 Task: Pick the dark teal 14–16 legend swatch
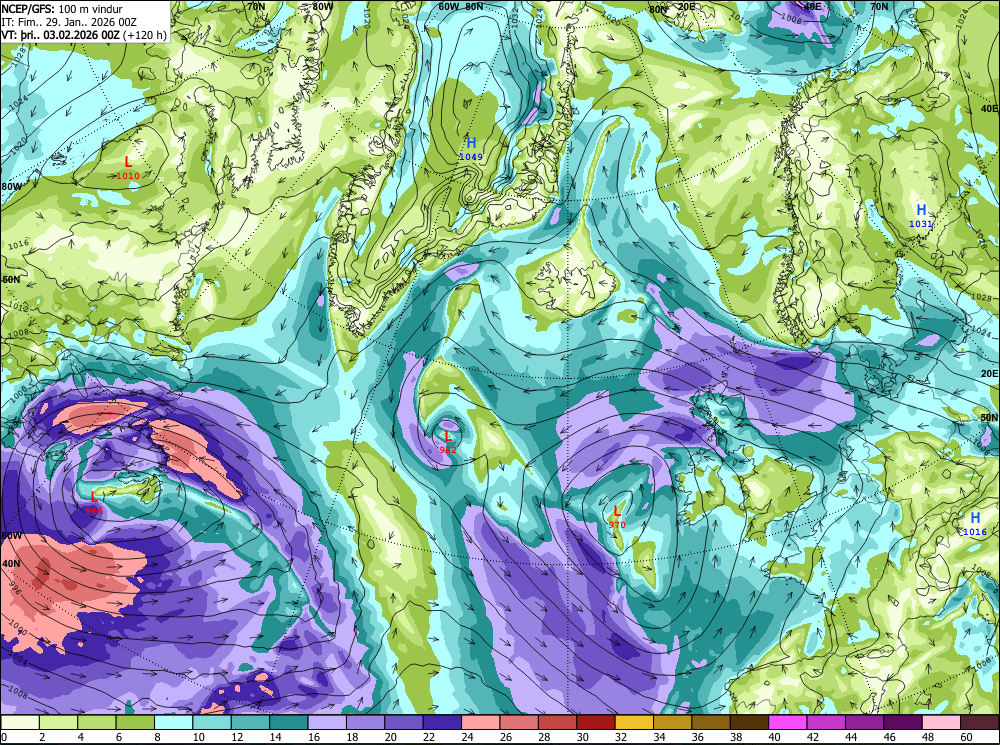pos(288,722)
